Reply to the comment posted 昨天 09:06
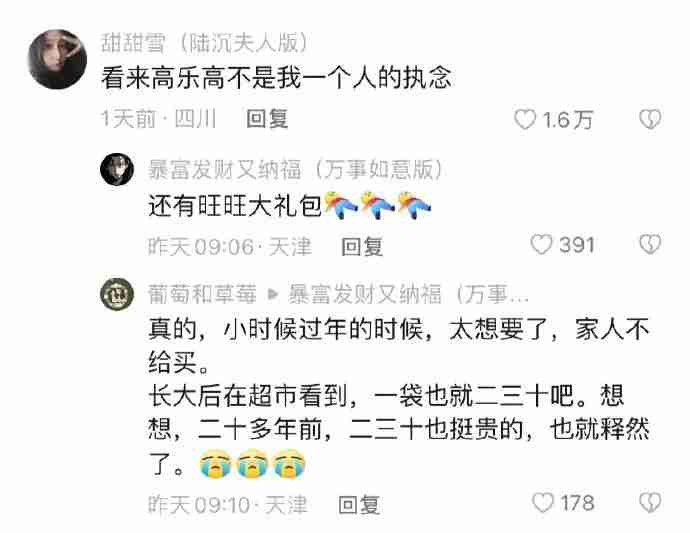 coord(362,246)
